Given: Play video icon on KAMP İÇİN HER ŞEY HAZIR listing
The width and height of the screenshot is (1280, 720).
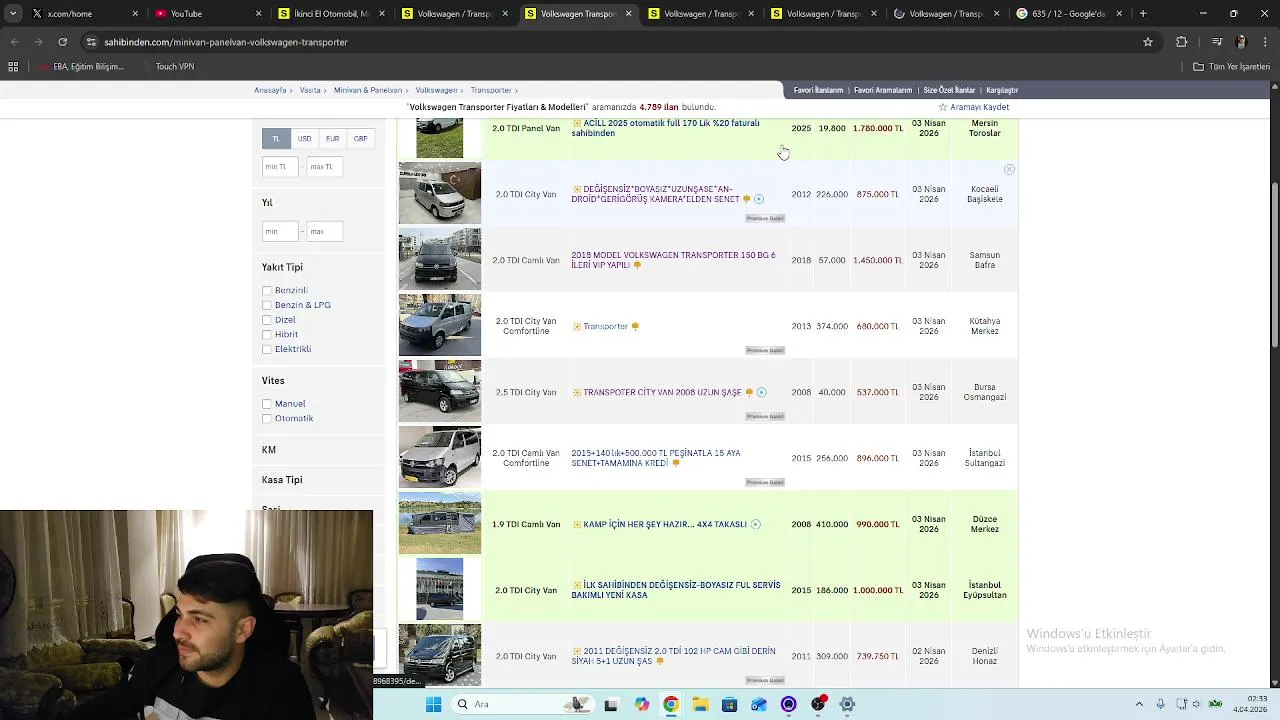Looking at the screenshot, I should pyautogui.click(x=755, y=524).
